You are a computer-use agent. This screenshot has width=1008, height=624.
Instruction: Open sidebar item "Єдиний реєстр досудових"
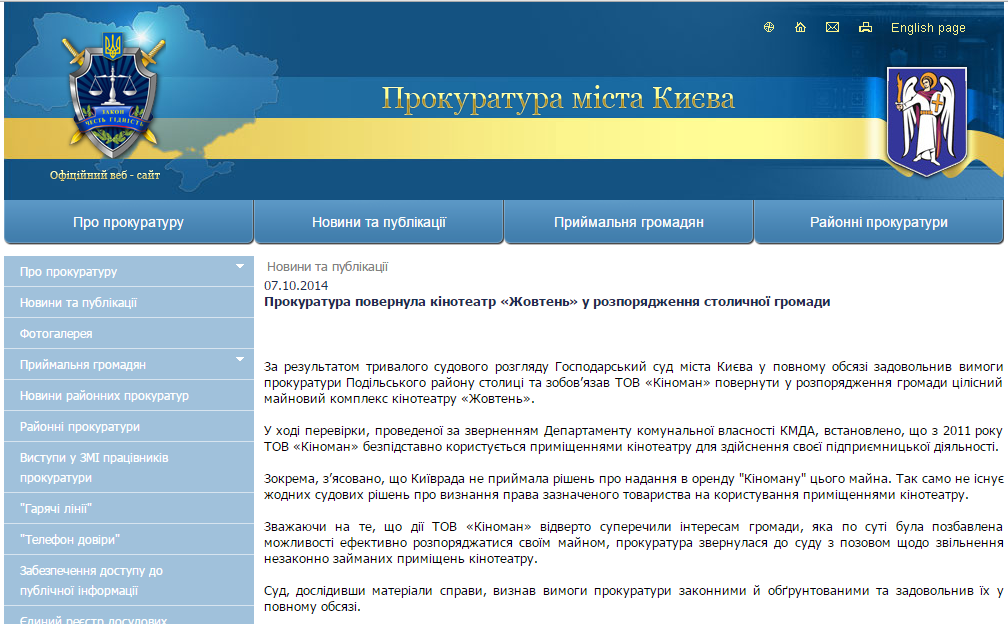(x=129, y=617)
